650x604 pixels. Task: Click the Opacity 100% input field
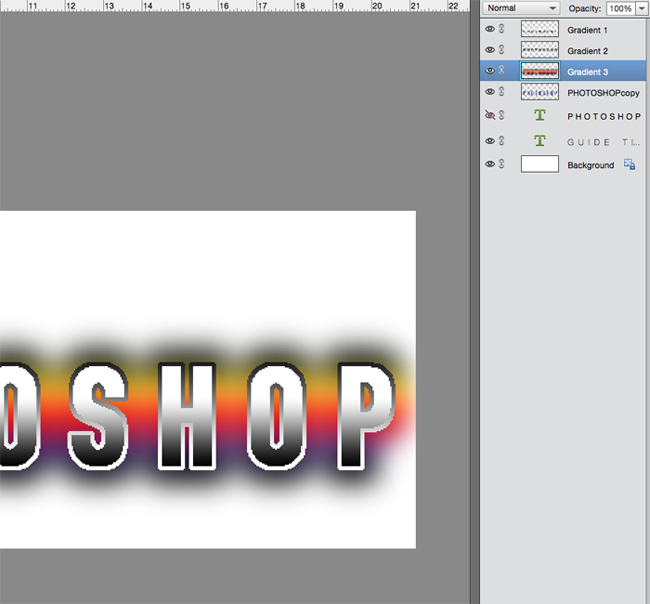pos(621,8)
